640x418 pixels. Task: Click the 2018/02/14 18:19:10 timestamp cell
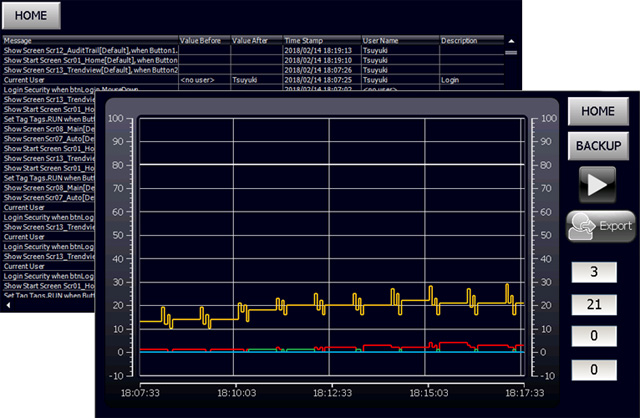321,60
